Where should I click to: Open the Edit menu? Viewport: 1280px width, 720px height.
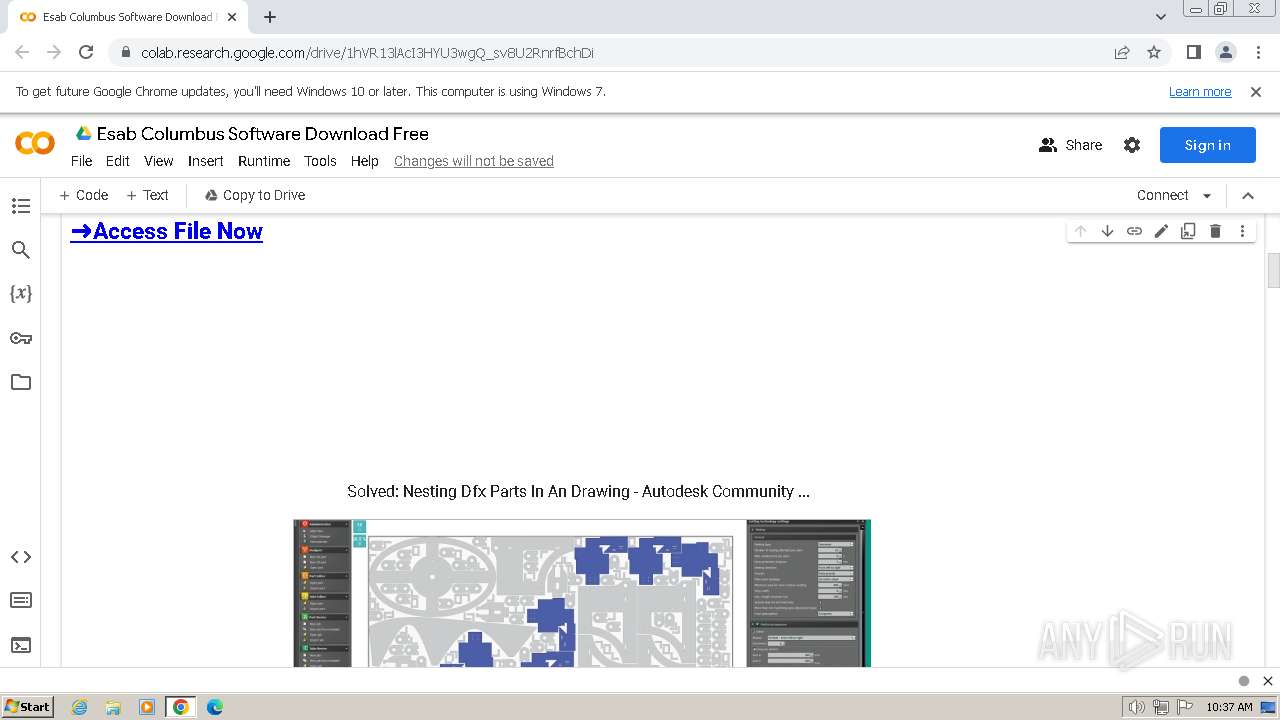click(x=118, y=161)
